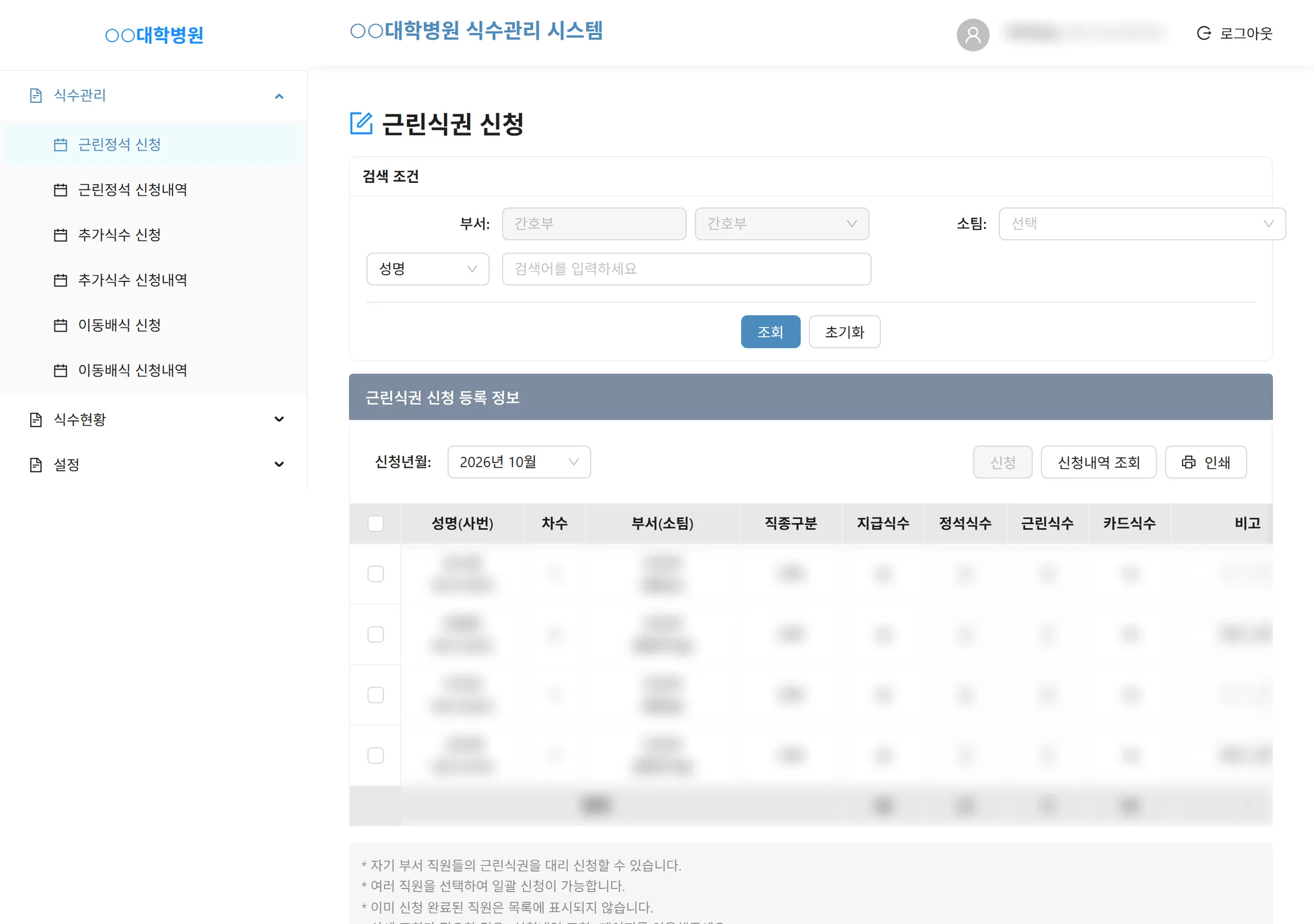Collapse the 식수관리 menu chevron

pyautogui.click(x=279, y=96)
